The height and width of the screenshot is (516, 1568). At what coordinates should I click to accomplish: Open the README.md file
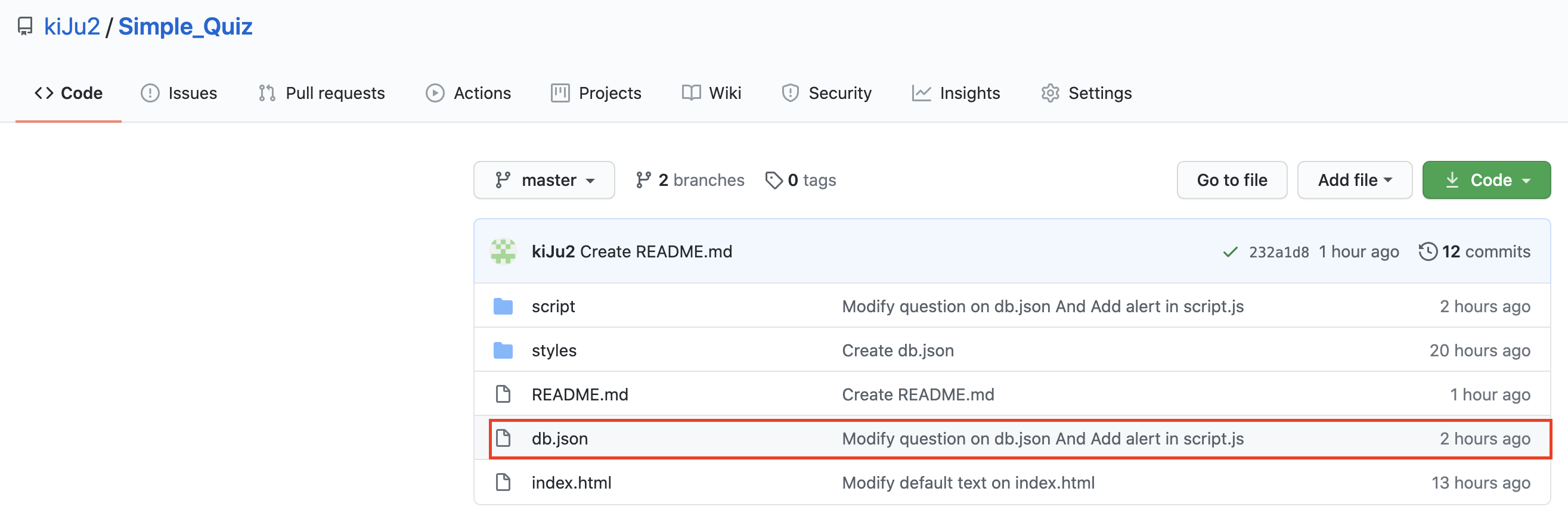tap(580, 394)
